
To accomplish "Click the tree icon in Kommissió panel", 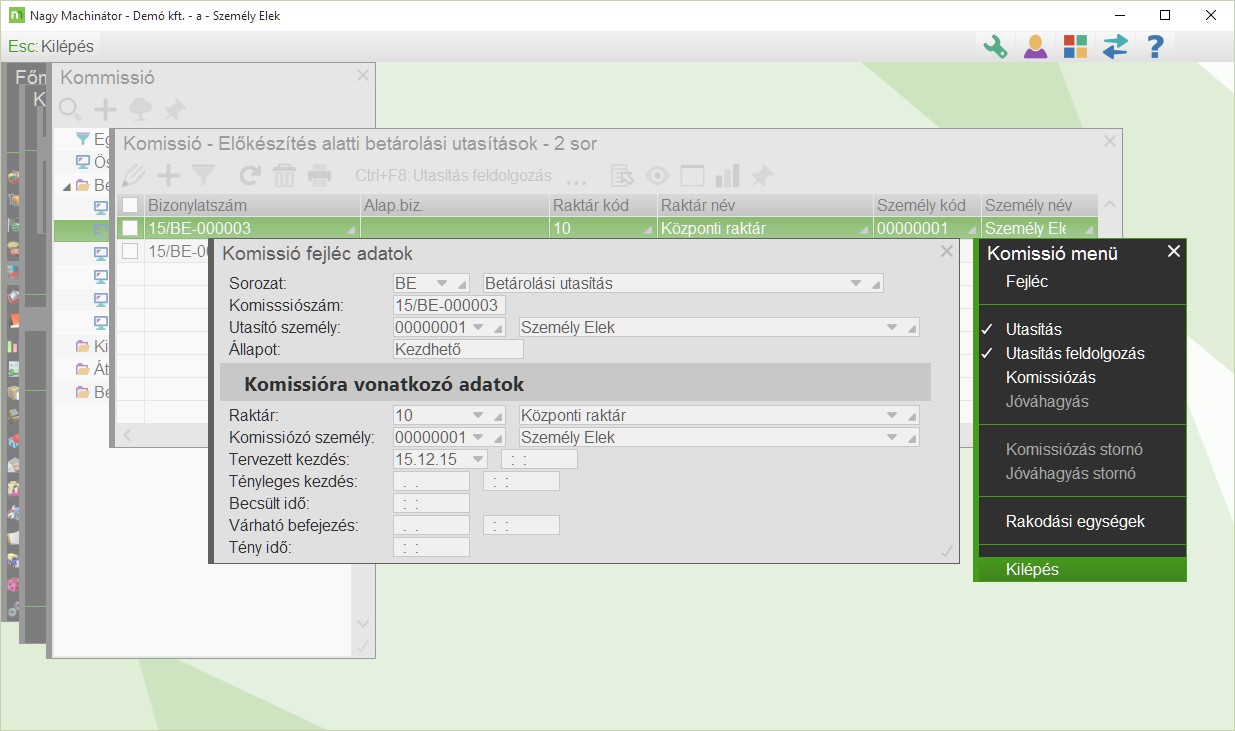I will coord(140,109).
